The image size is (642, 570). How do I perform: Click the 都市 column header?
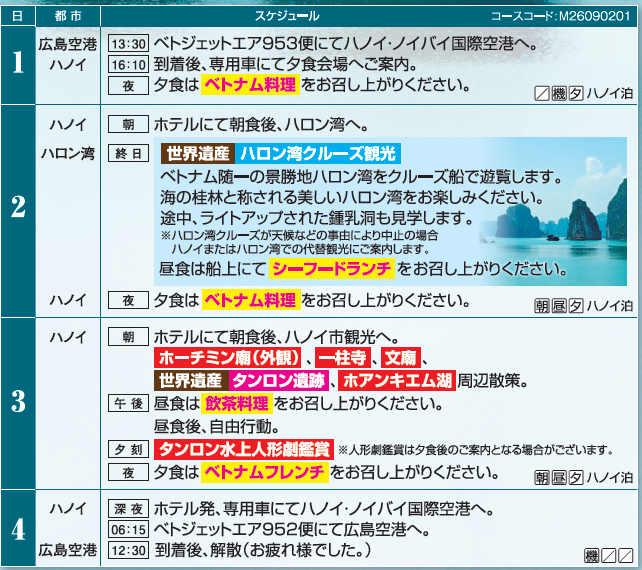coord(68,17)
